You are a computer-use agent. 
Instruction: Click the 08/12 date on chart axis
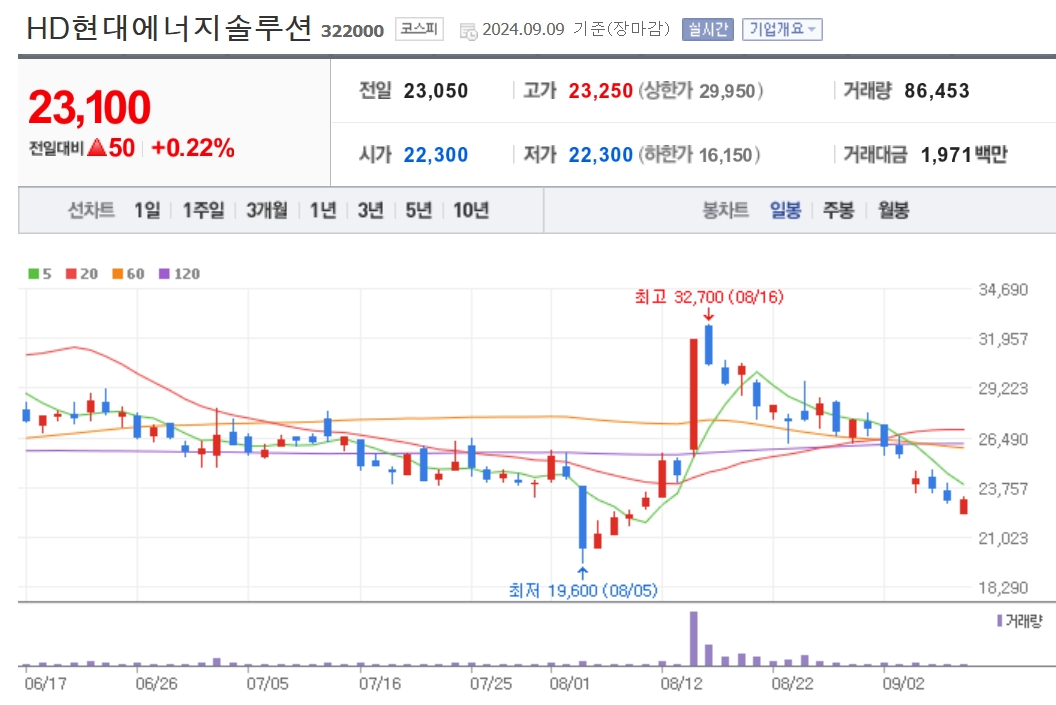coord(681,683)
